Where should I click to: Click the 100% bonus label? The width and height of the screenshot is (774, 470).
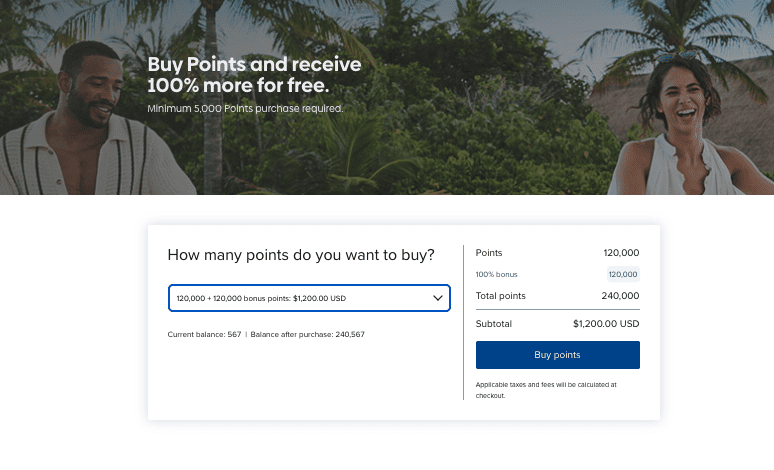(497, 274)
